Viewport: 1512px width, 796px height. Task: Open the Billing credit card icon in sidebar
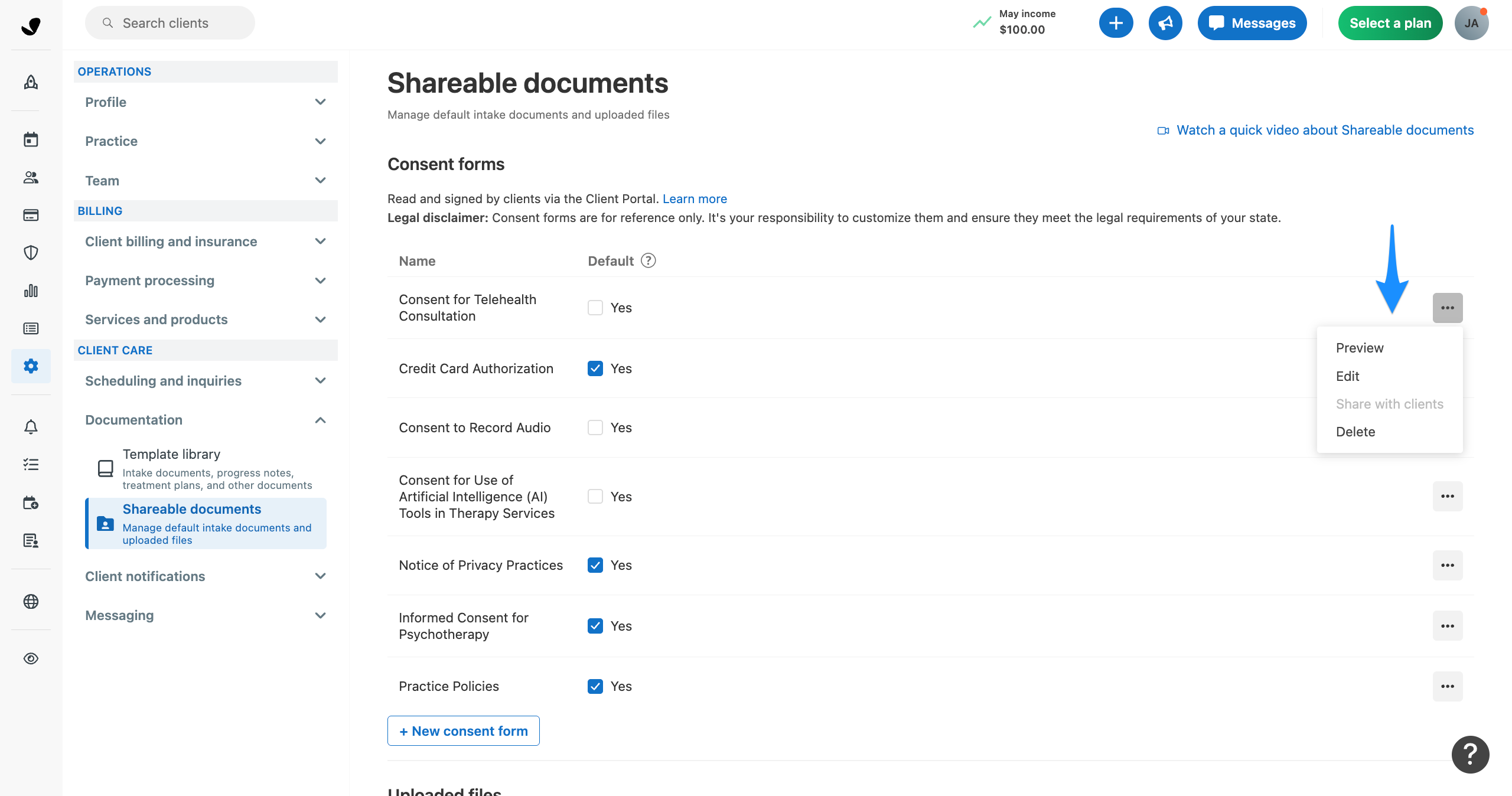[x=31, y=215]
